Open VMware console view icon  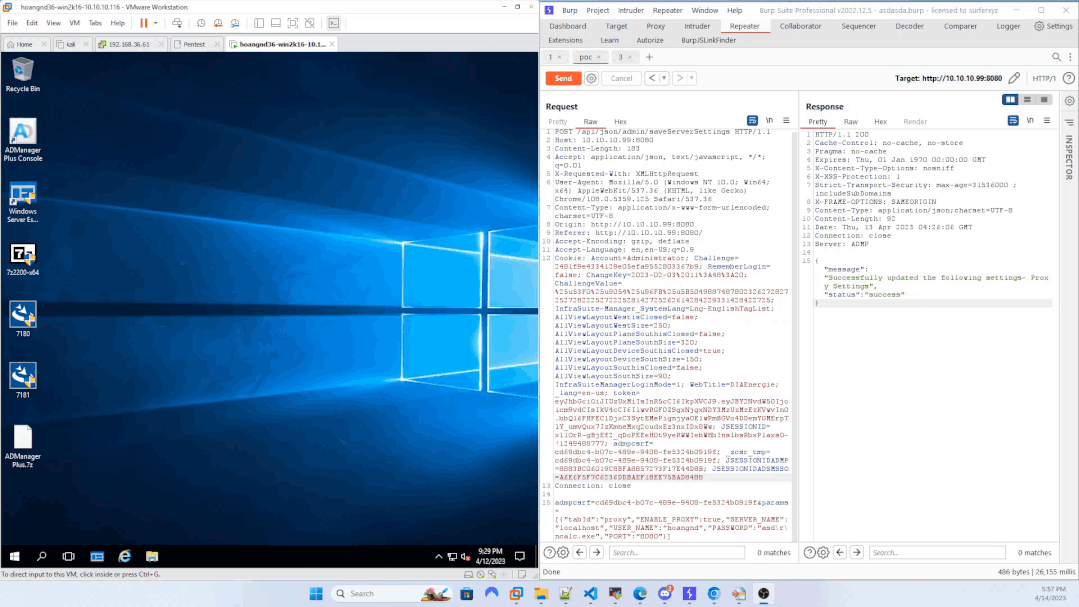point(334,23)
